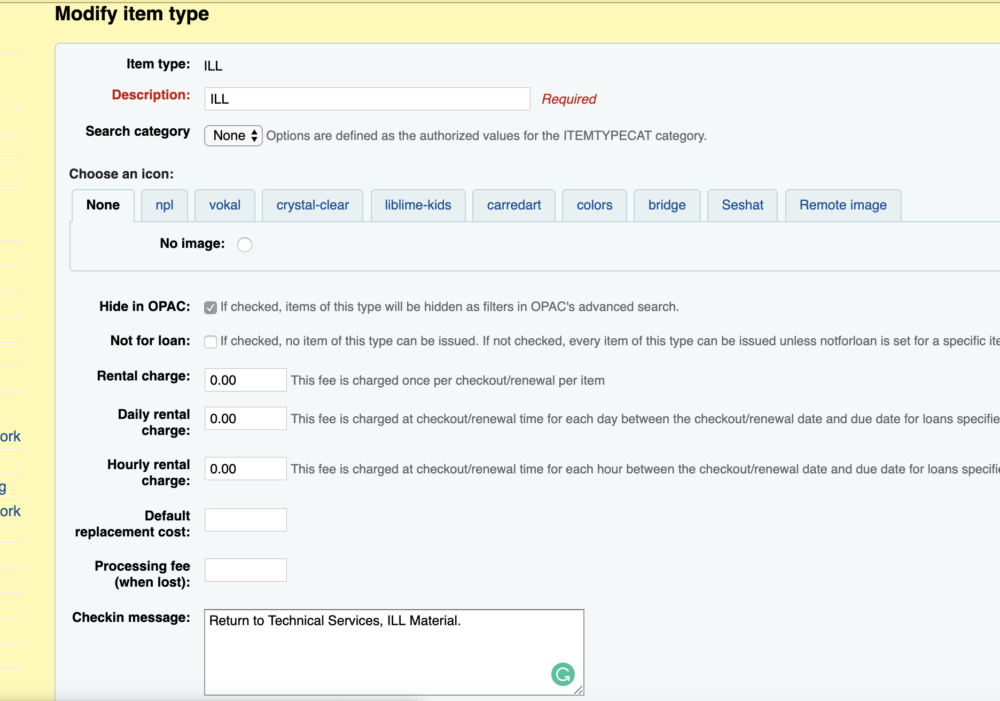The width and height of the screenshot is (1000, 701).
Task: Select the None tab under Choose an icon
Action: (102, 204)
